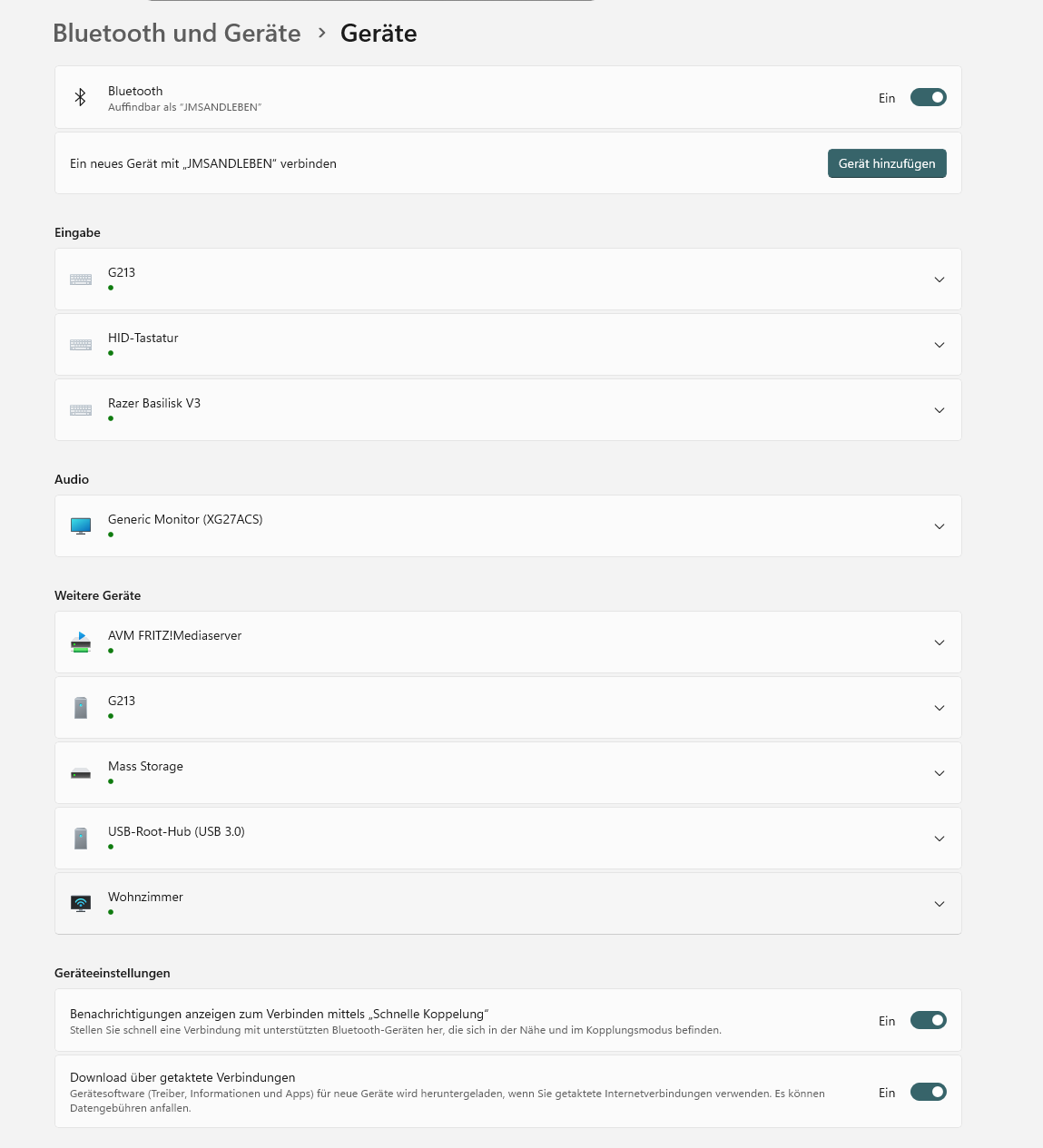Click the AVM FRITZ!Mediaserver icon

[81, 643]
